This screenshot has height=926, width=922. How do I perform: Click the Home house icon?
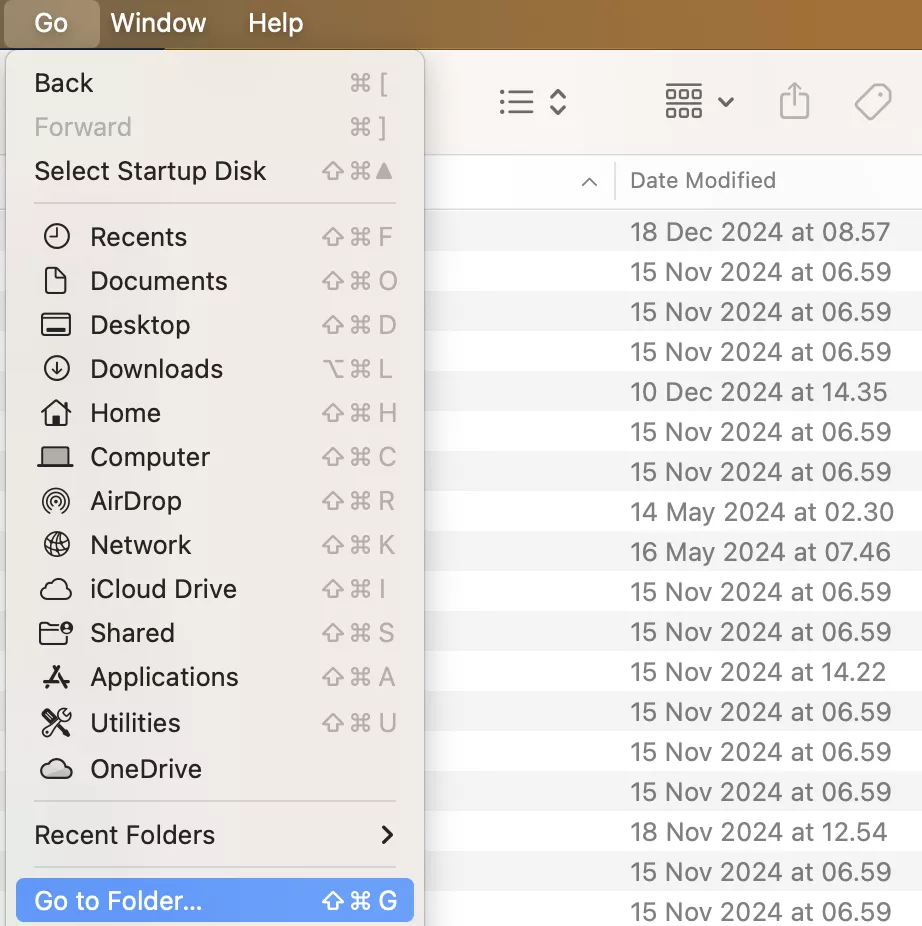(x=56, y=413)
